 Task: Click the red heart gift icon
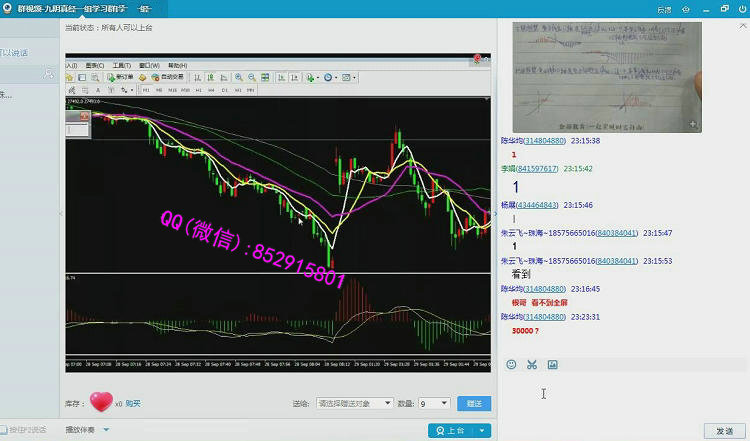[101, 402]
